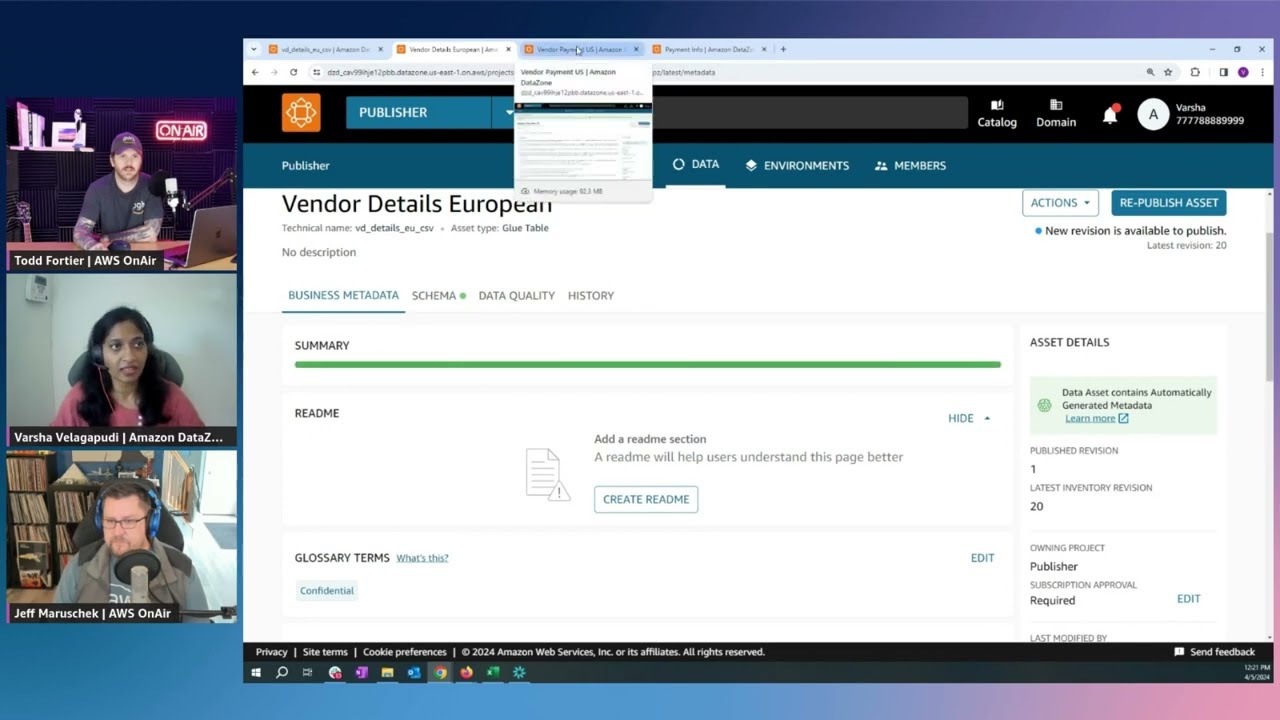Open Cookie preferences in footer
1280x720 pixels.
point(405,652)
